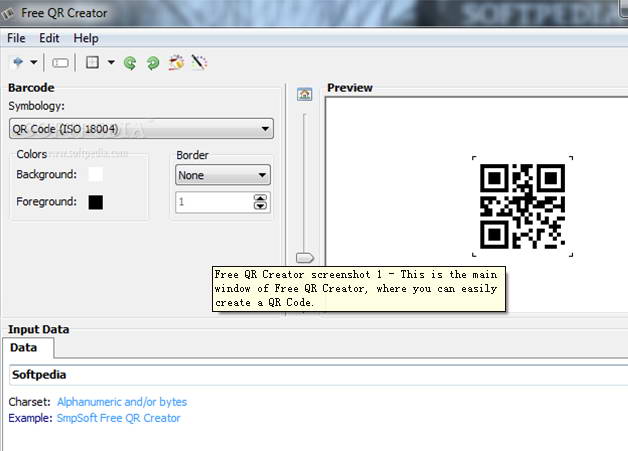The height and width of the screenshot is (451, 628).
Task: Click the fit-to-window icon above the zoom slider
Action: [x=305, y=95]
